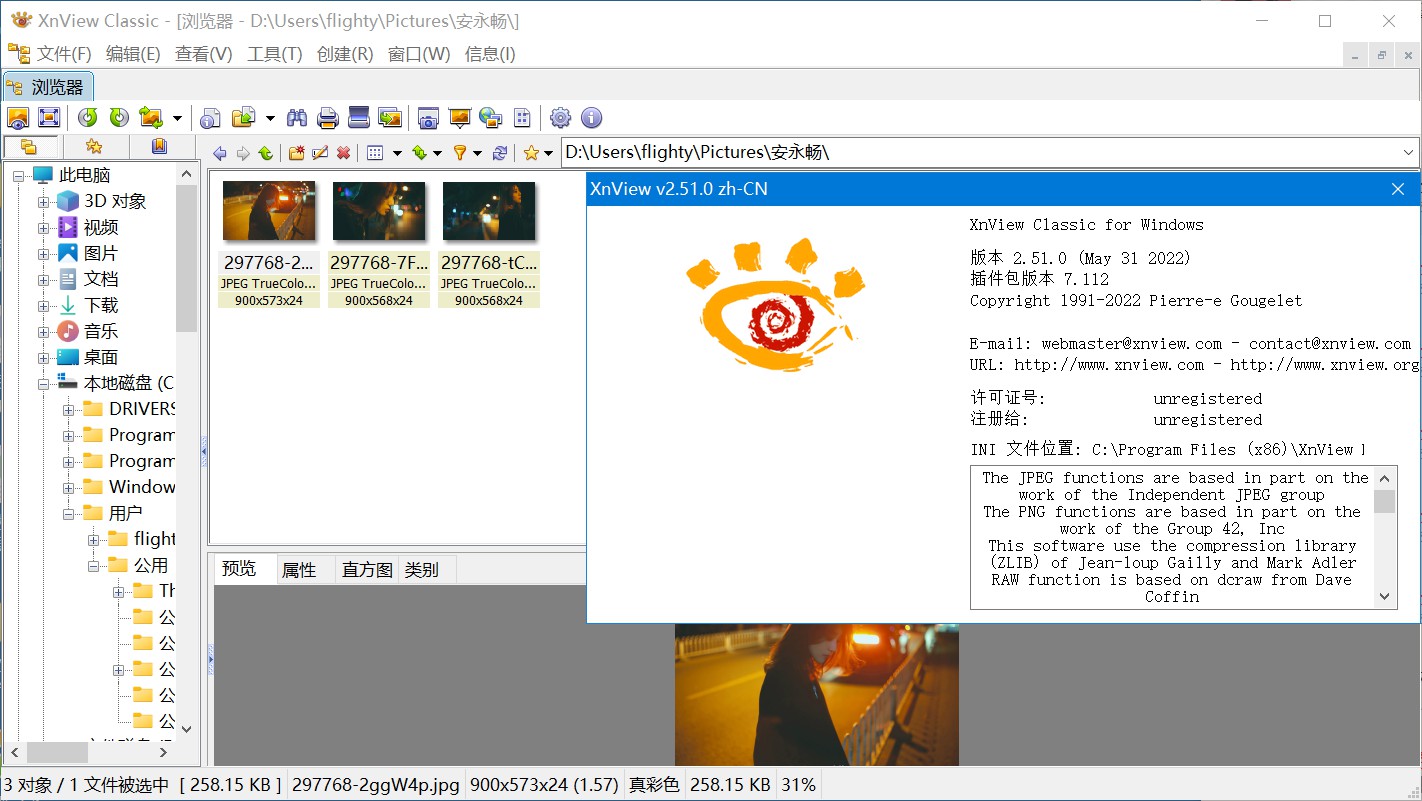This screenshot has width=1422, height=801.
Task: Select the 浏览器 document tab
Action: (48, 88)
